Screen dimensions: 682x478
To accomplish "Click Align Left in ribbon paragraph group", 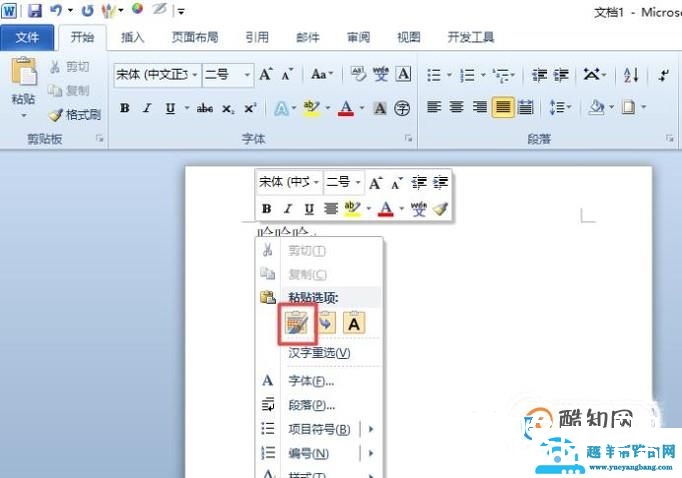I will (x=434, y=107).
